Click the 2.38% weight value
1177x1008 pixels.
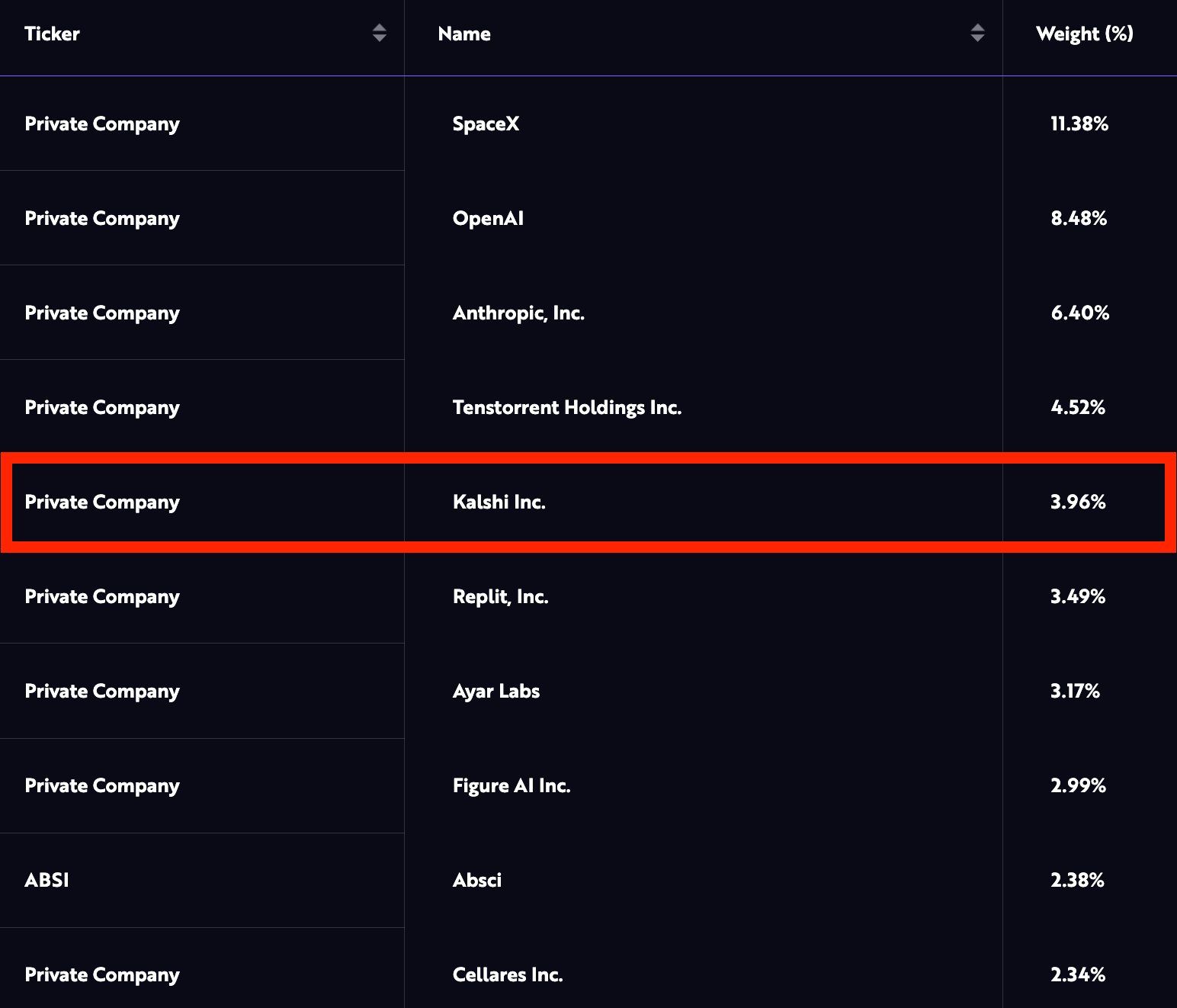click(1077, 880)
